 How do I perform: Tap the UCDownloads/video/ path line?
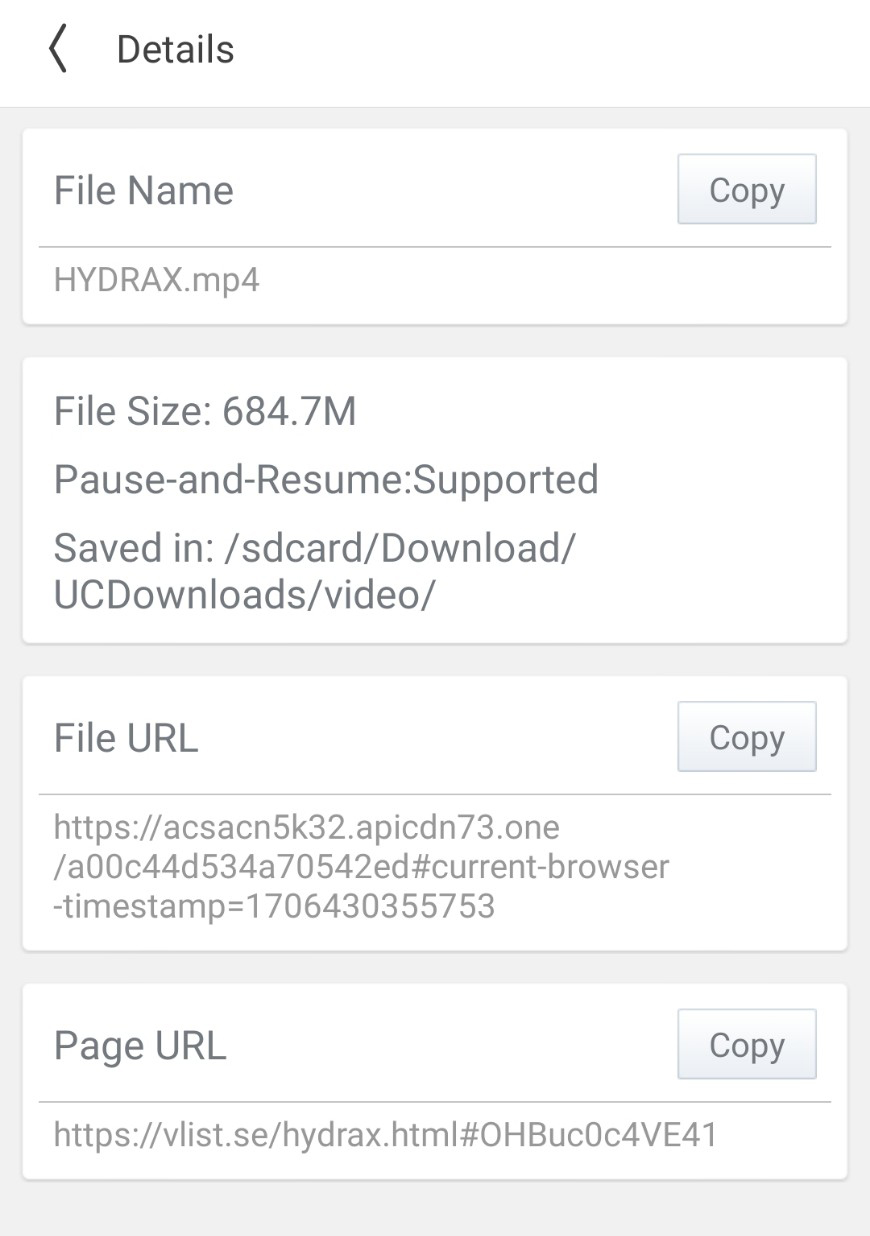pos(245,595)
